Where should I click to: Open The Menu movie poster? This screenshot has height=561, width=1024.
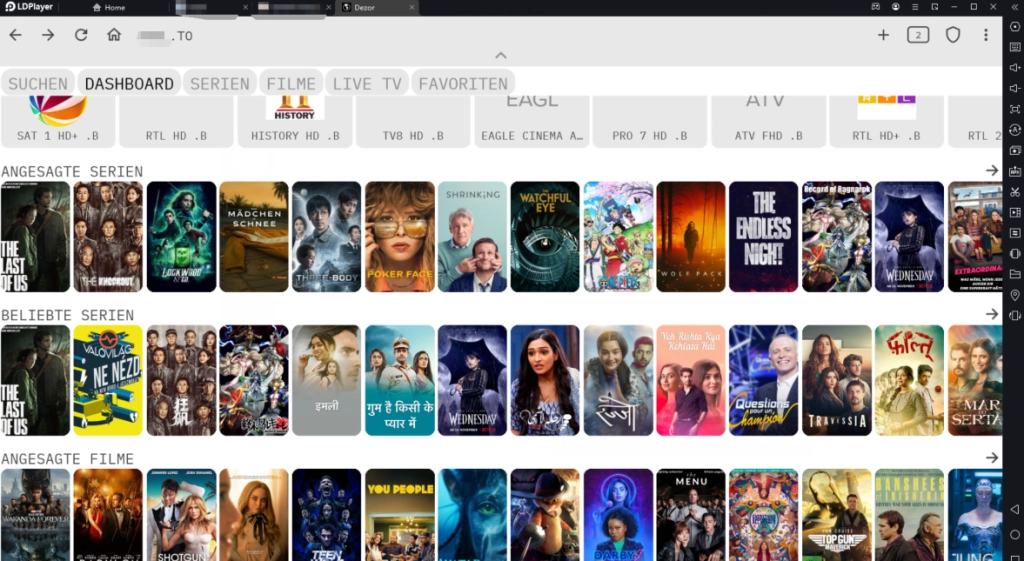[x=691, y=515]
